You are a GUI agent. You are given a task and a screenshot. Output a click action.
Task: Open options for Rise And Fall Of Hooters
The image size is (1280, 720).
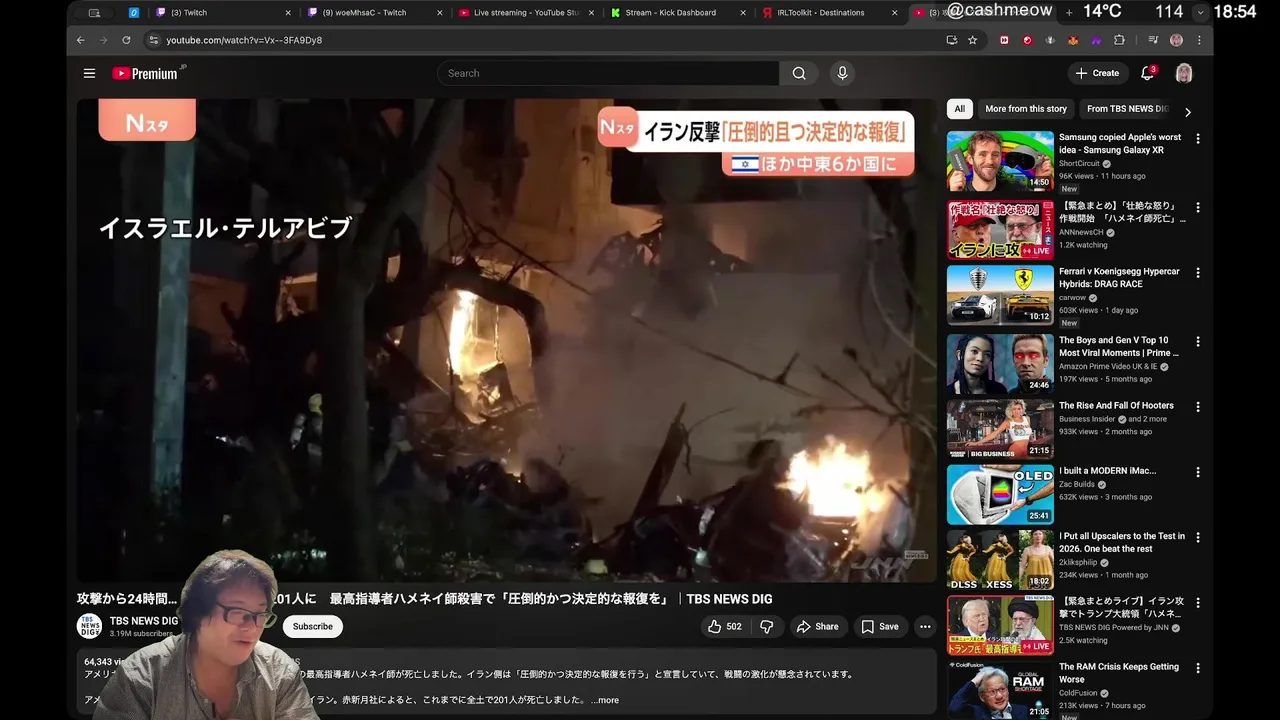click(x=1197, y=407)
